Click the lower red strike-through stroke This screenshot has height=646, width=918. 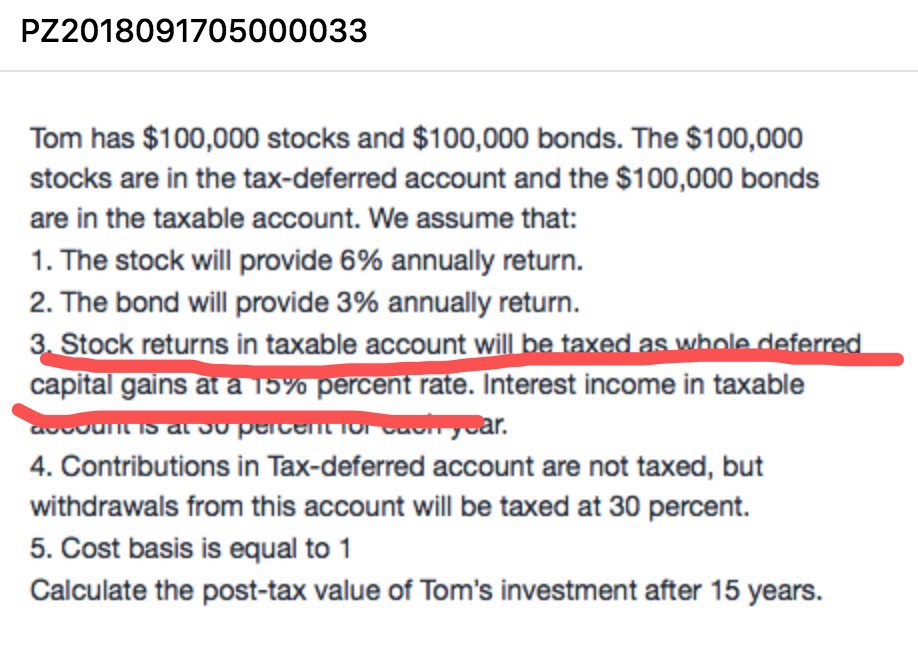pyautogui.click(x=246, y=414)
